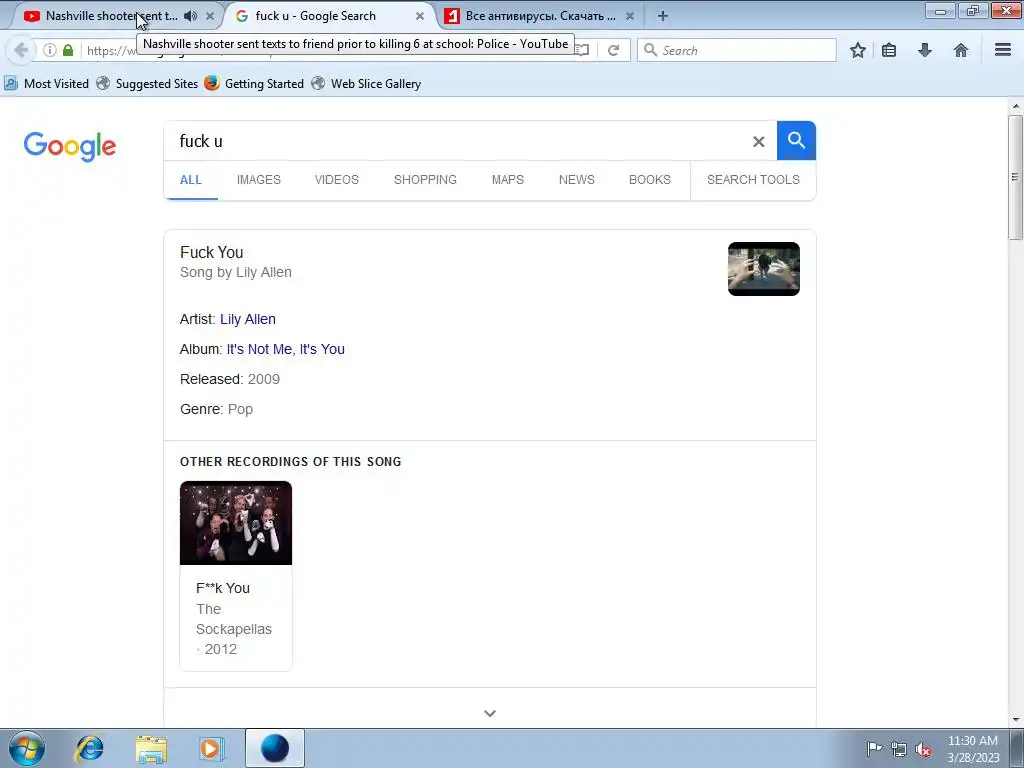
Task: Follow the Lily Allen artist link
Action: coord(248,319)
